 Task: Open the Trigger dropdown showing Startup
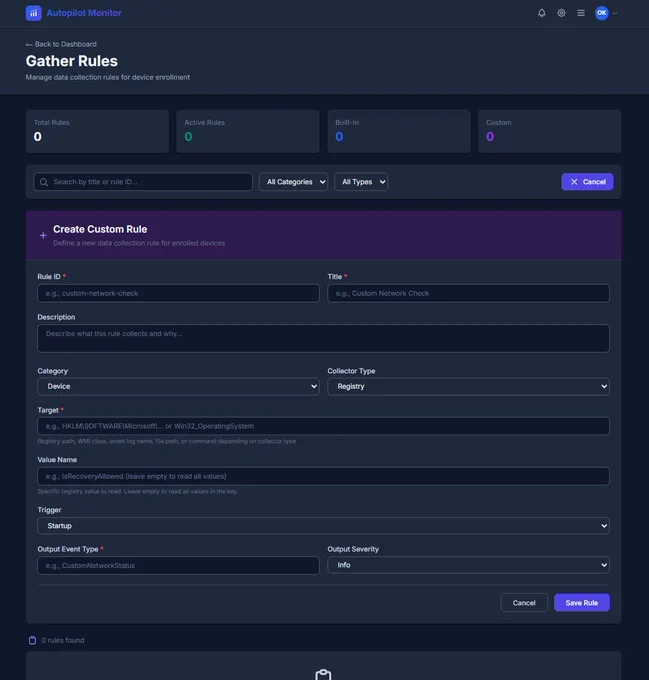[x=323, y=526]
